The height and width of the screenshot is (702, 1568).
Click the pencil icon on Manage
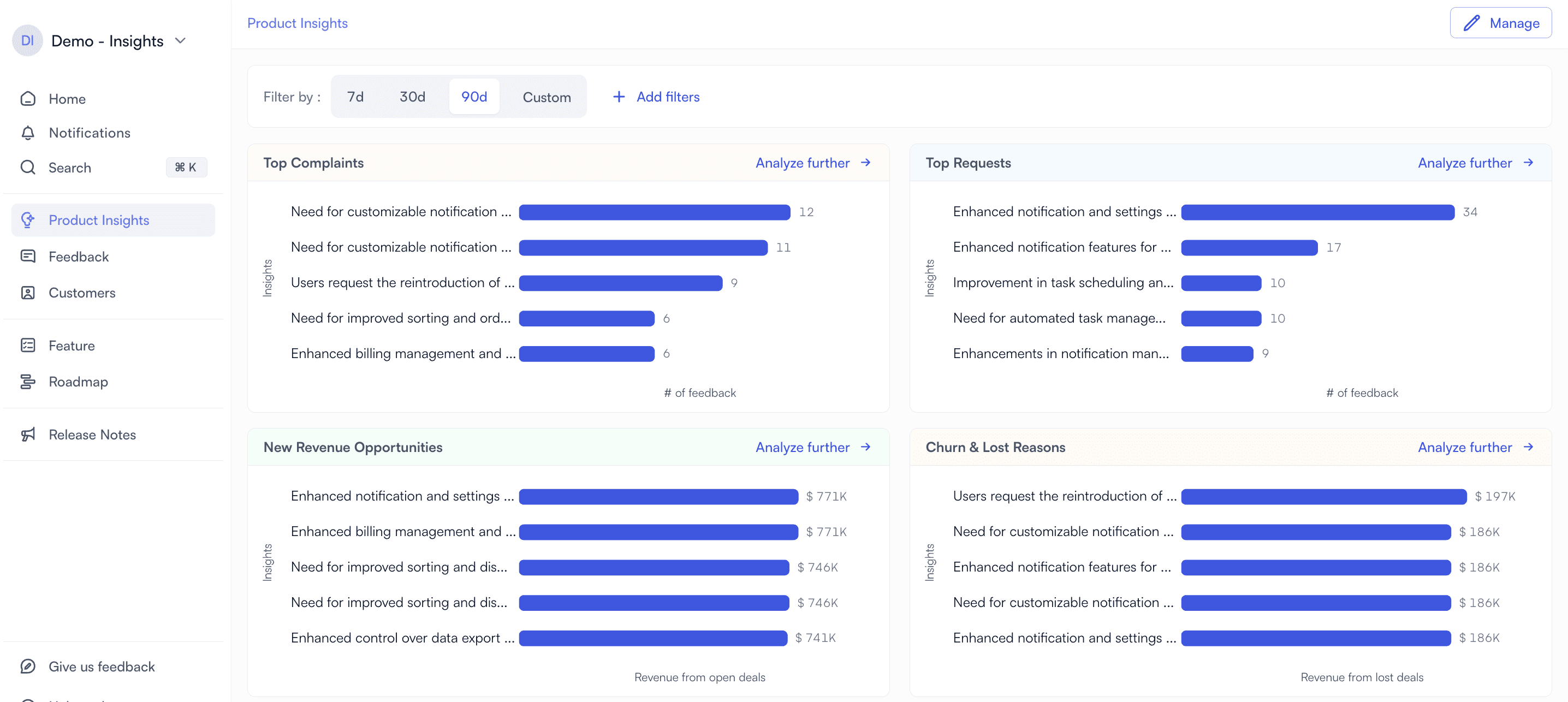coord(1472,23)
